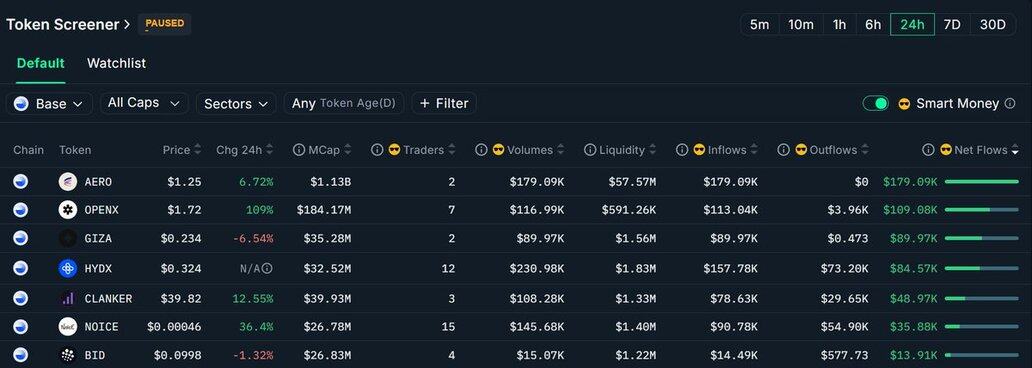Select the Default tab
The width and height of the screenshot is (1032, 368).
coord(41,63)
